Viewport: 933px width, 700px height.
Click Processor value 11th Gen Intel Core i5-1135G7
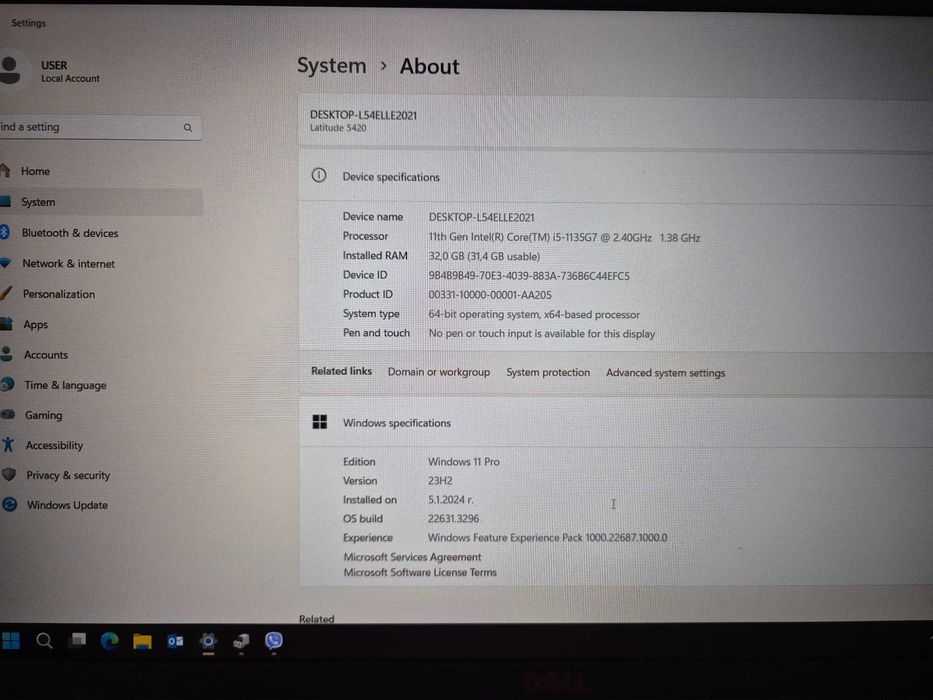(564, 238)
